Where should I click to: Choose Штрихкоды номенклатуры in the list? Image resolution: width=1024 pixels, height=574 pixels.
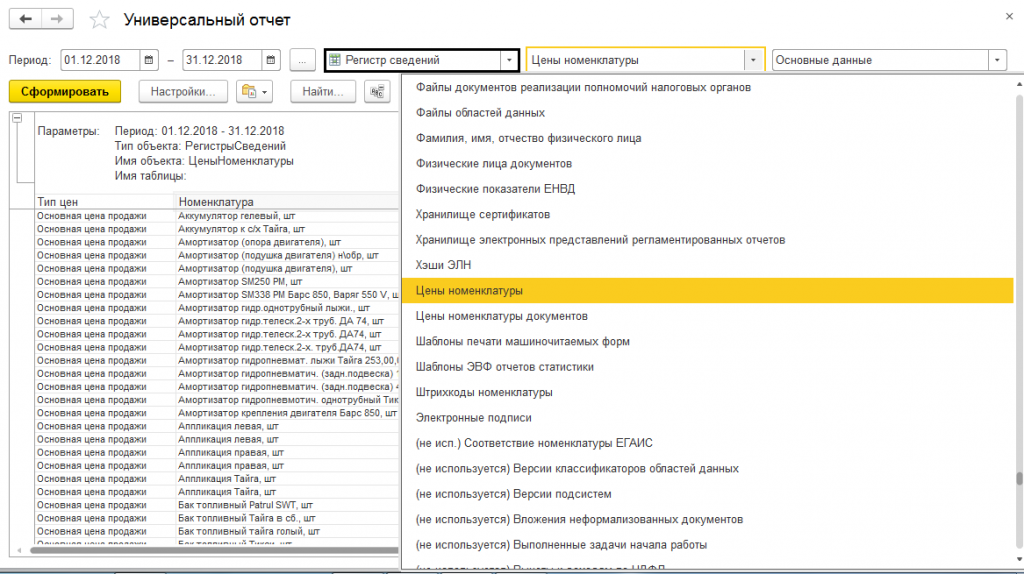click(484, 392)
